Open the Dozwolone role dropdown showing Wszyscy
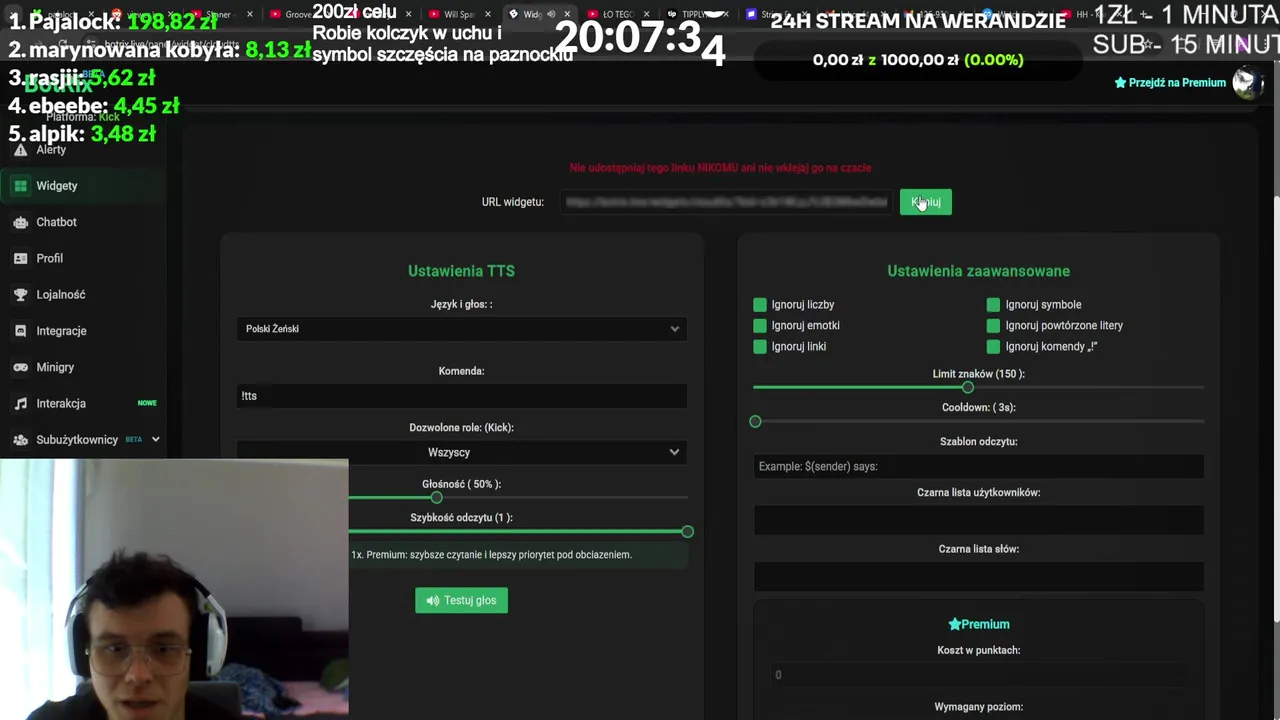Viewport: 1280px width, 720px height. click(x=461, y=452)
